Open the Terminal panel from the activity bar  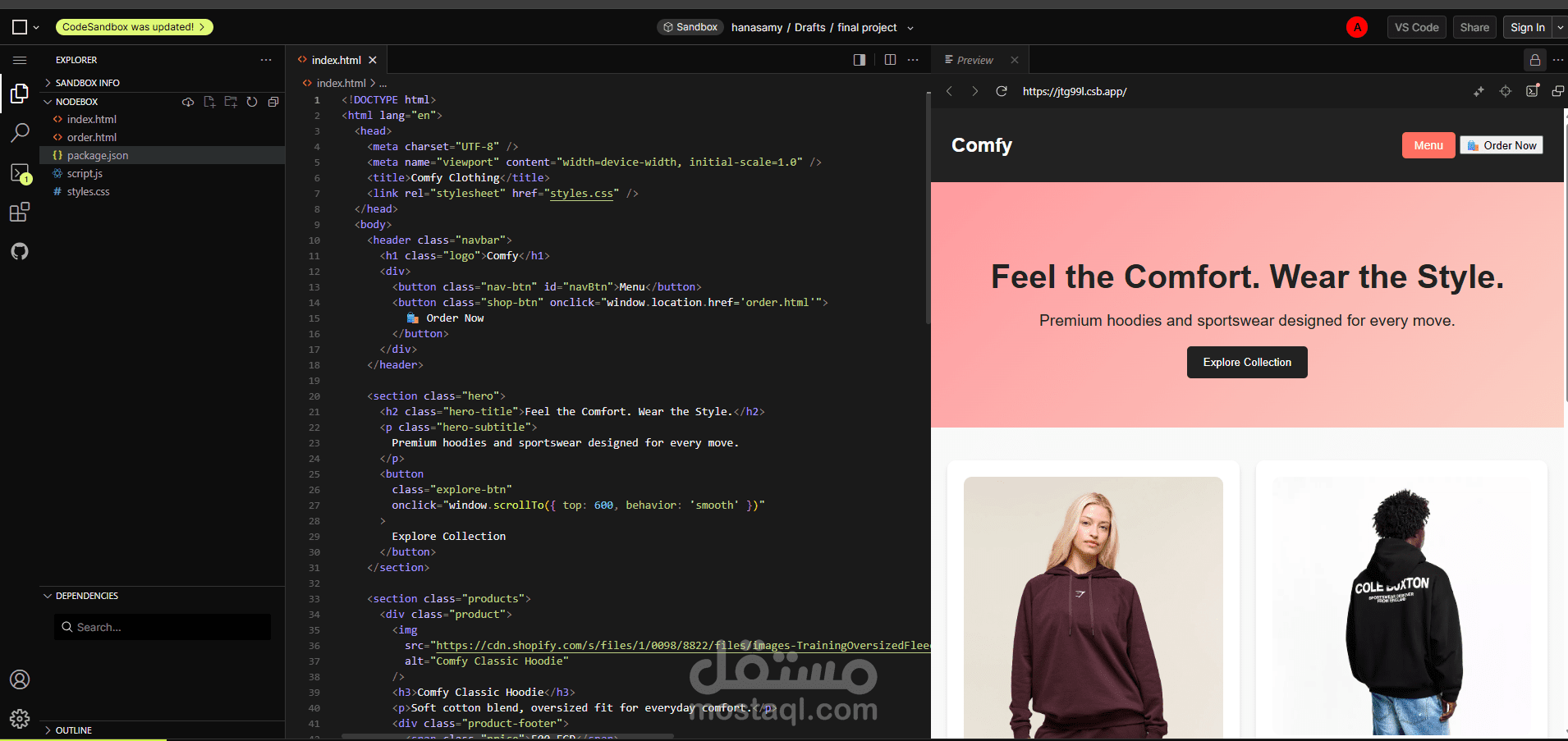(x=20, y=172)
